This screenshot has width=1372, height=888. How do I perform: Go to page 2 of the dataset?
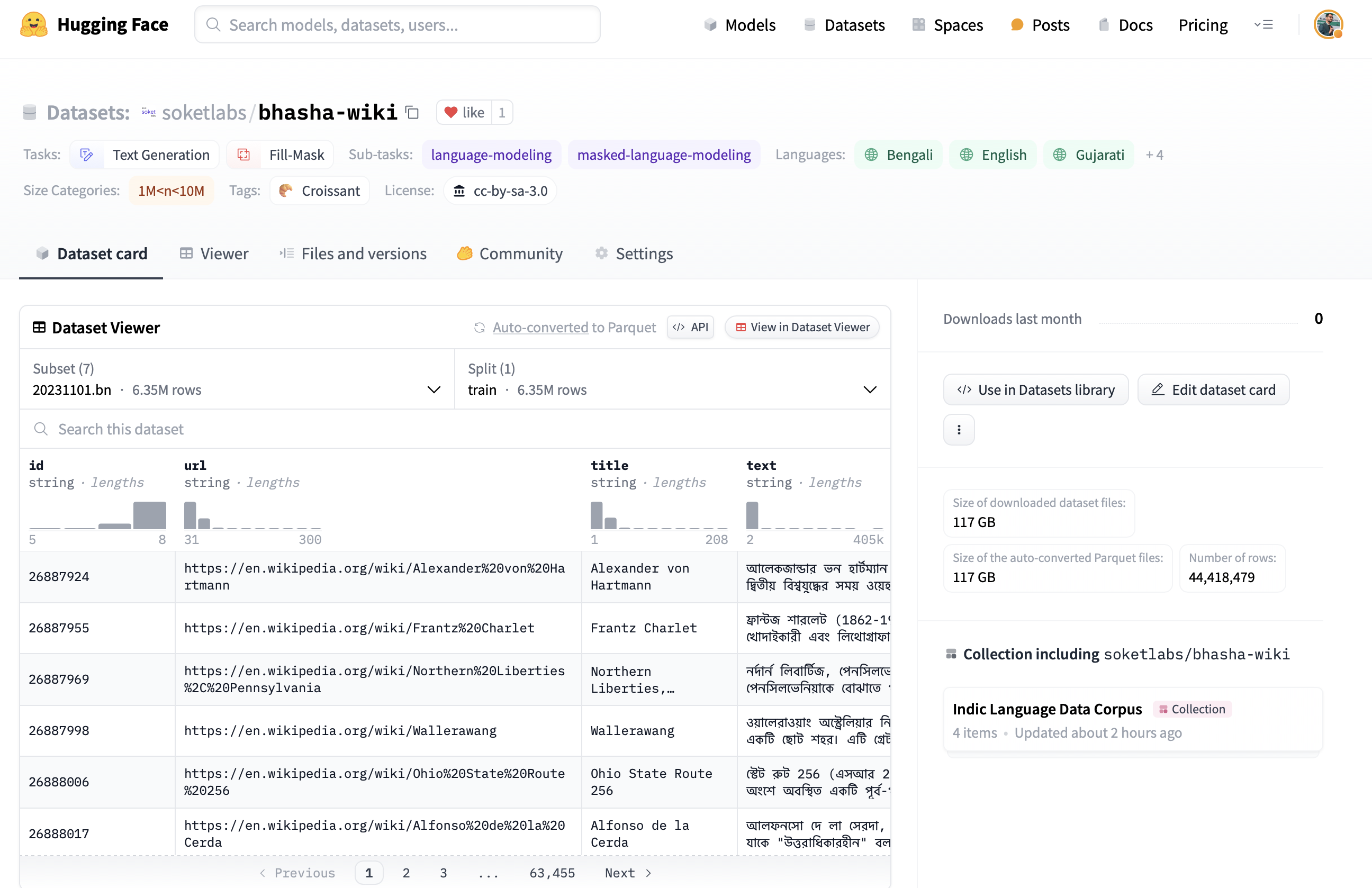406,873
